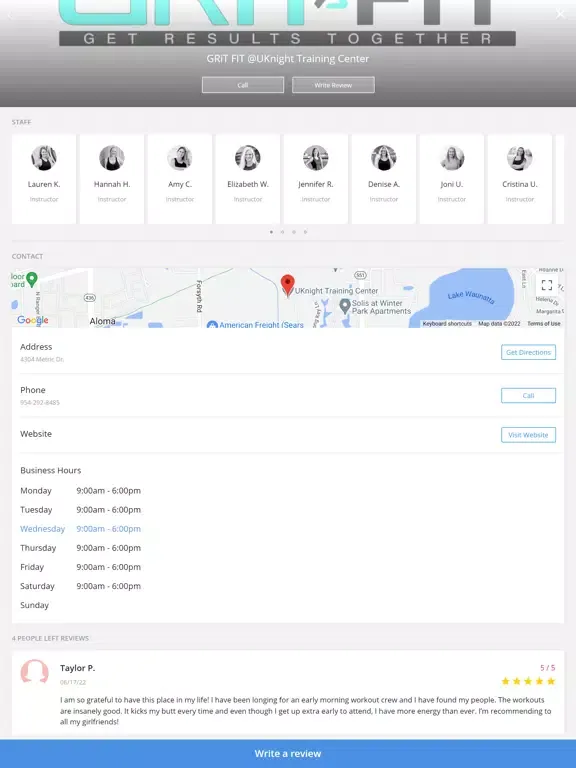Click the UKnight Training Center map label
The width and height of the screenshot is (576, 768).
pyautogui.click(x=336, y=291)
